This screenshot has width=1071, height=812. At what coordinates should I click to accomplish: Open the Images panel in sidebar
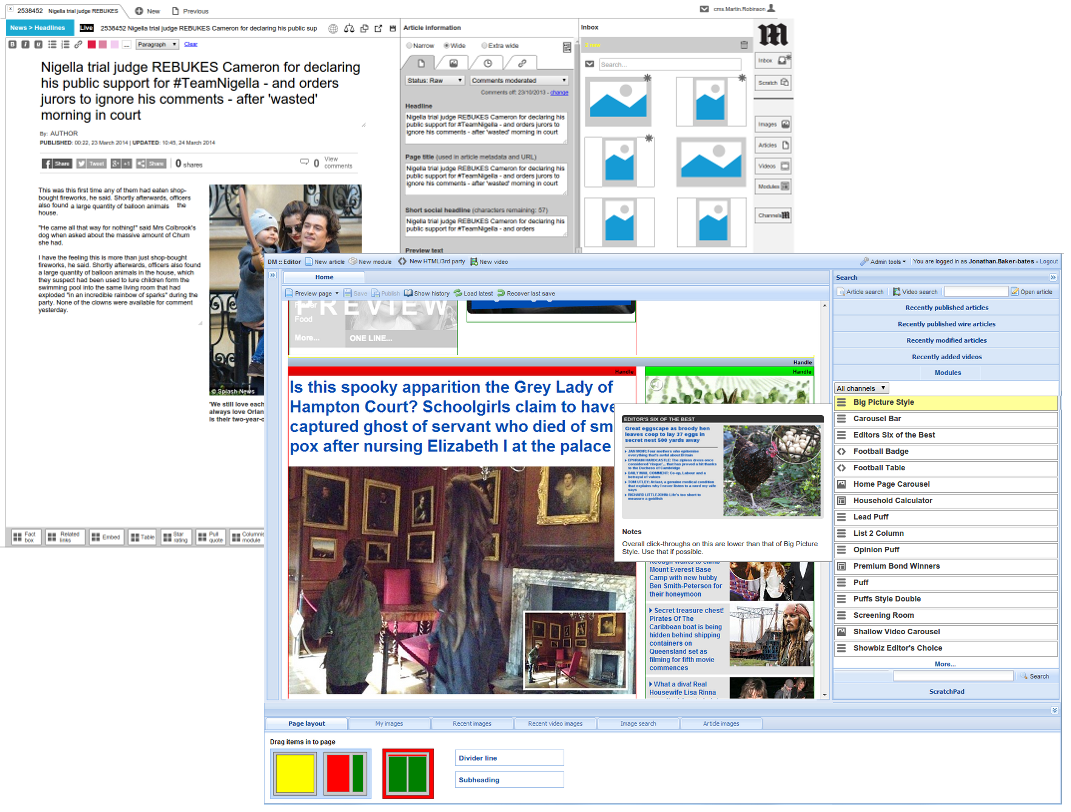tap(773, 124)
